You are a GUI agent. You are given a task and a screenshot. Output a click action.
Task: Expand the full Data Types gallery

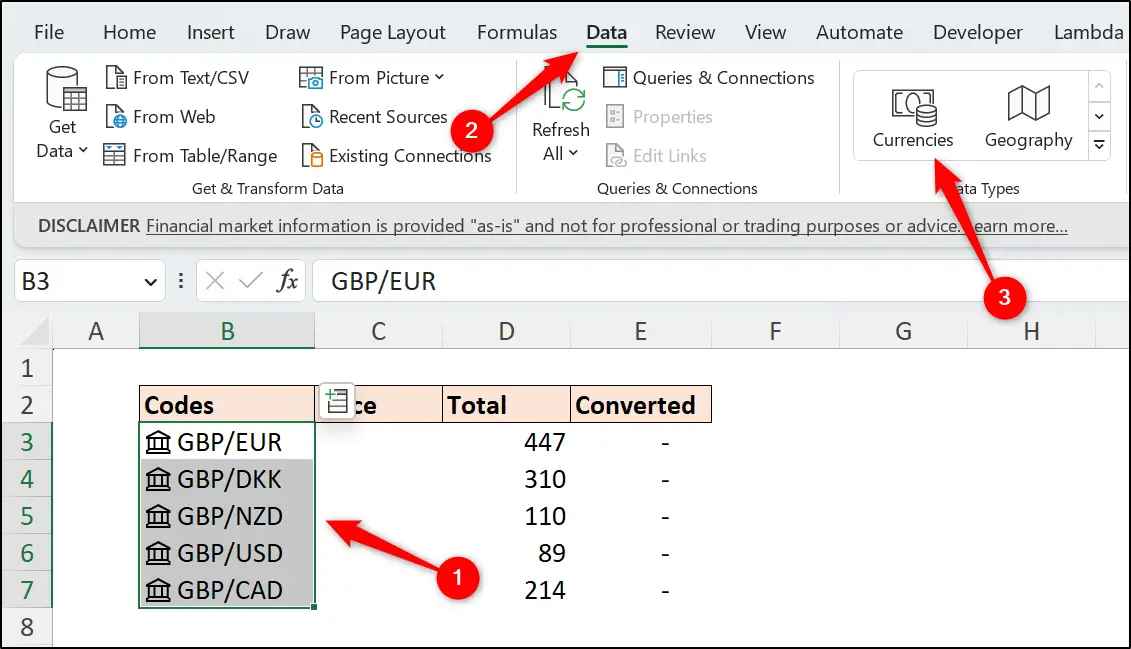point(1099,145)
